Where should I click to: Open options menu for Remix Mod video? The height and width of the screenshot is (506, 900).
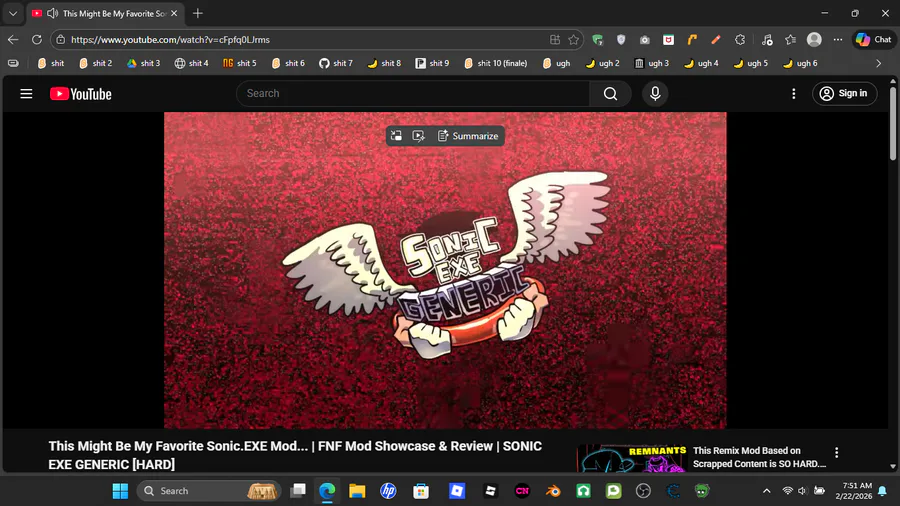point(836,453)
